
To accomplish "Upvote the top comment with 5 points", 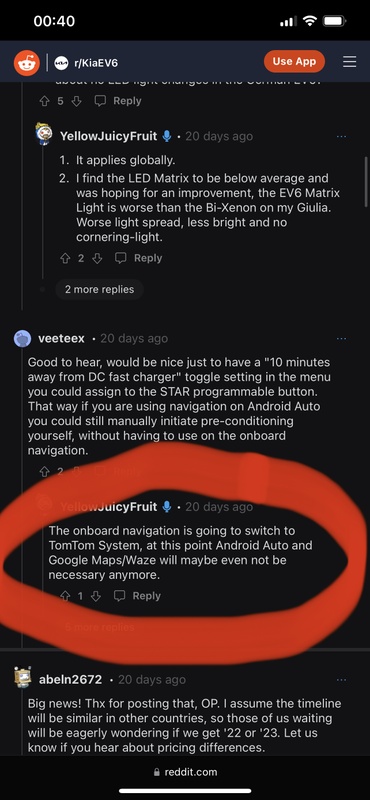I will (x=44, y=101).
